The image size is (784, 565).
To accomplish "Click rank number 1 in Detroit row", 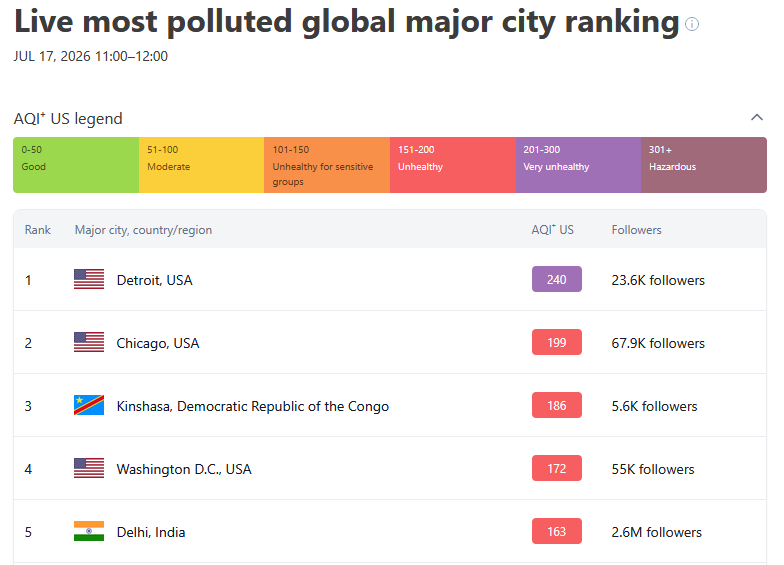I will 28,280.
